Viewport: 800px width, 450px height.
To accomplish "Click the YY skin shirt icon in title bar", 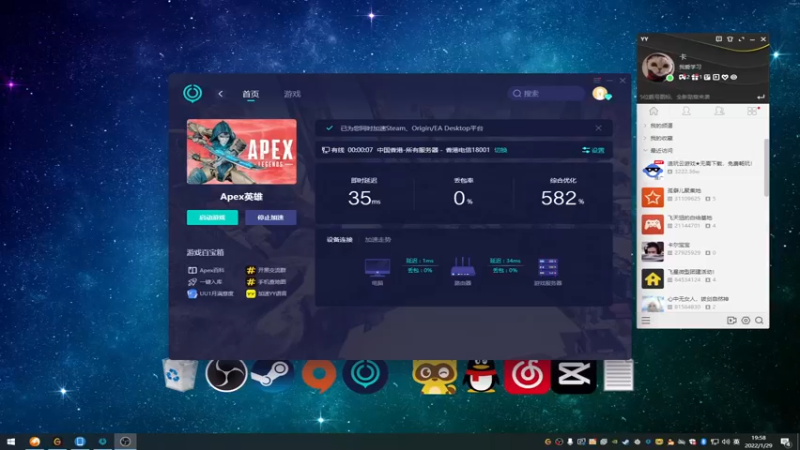I will (730, 39).
